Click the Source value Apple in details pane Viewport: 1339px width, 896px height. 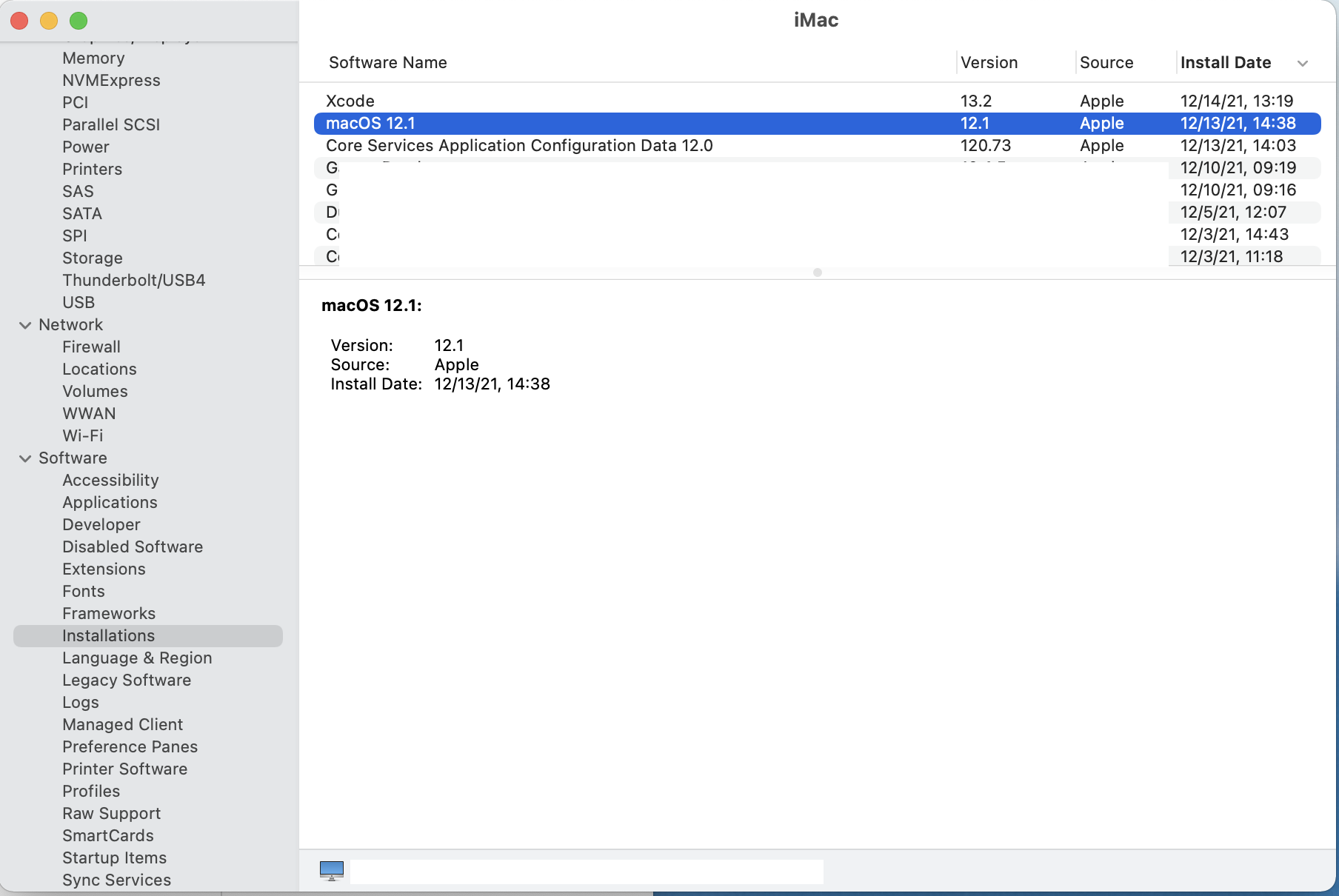457,365
